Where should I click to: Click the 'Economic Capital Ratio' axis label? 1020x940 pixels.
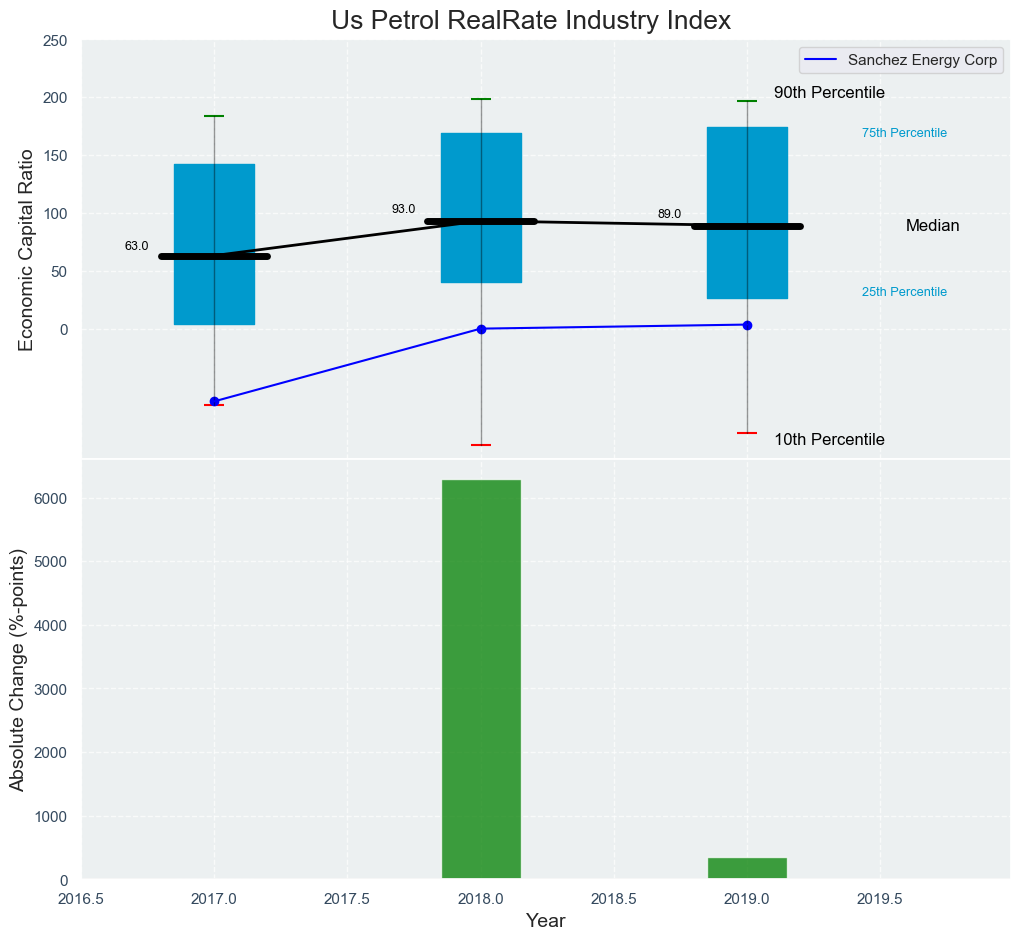click(x=26, y=250)
